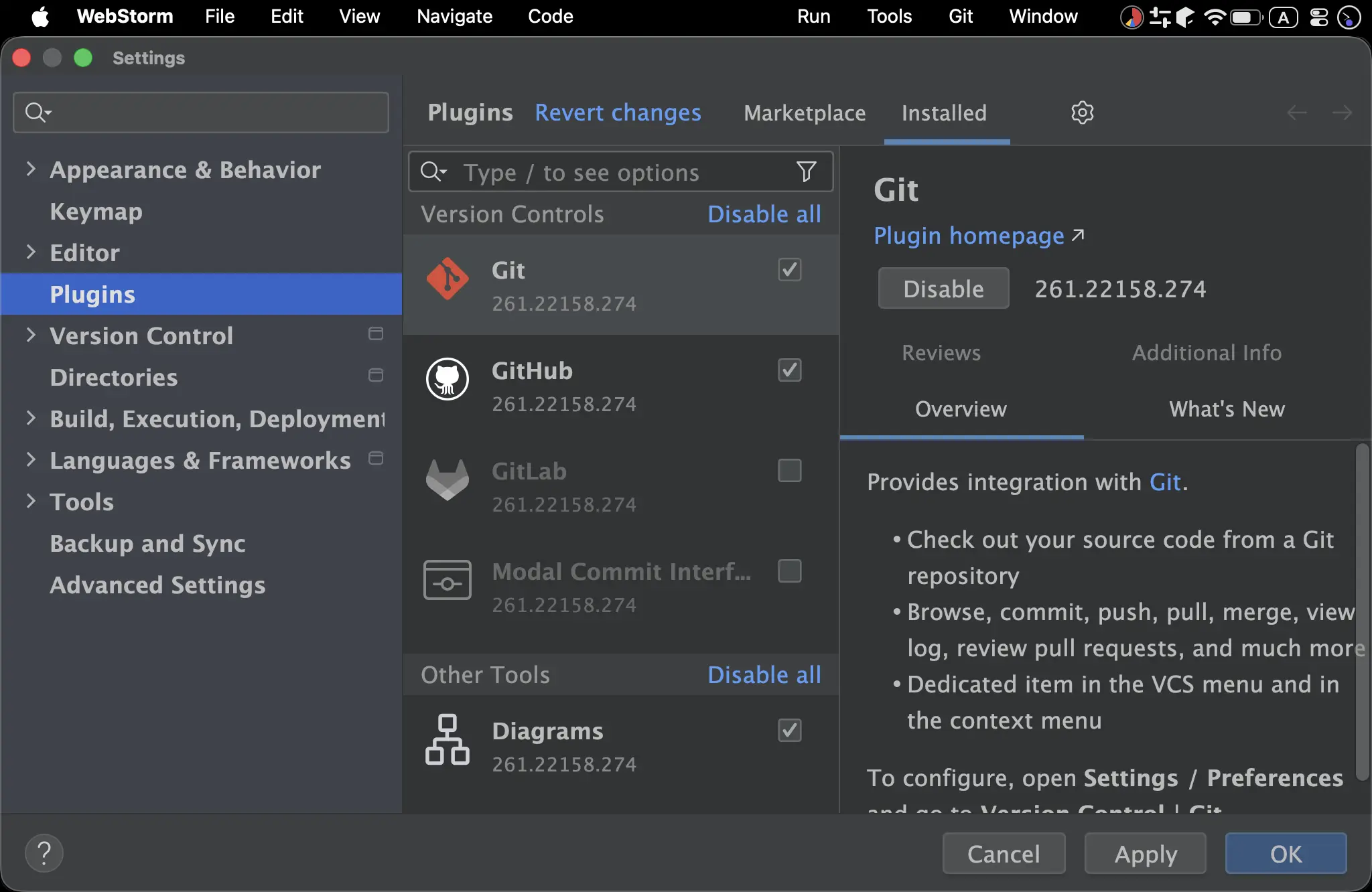The width and height of the screenshot is (1372, 892).
Task: Focus the settings search field
Action: (x=201, y=113)
